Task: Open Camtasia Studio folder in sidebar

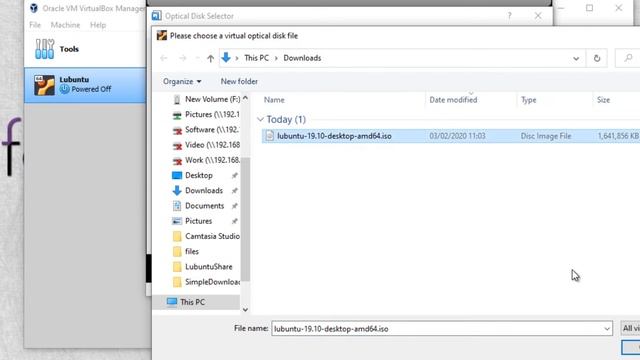Action: click(206, 236)
